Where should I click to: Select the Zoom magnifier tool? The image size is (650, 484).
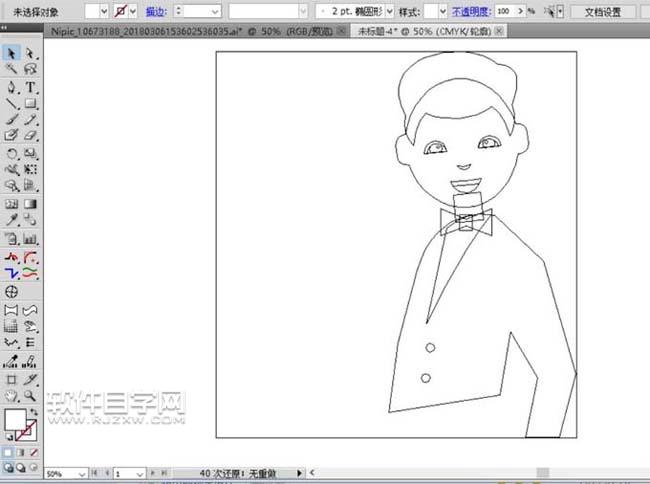tap(31, 396)
